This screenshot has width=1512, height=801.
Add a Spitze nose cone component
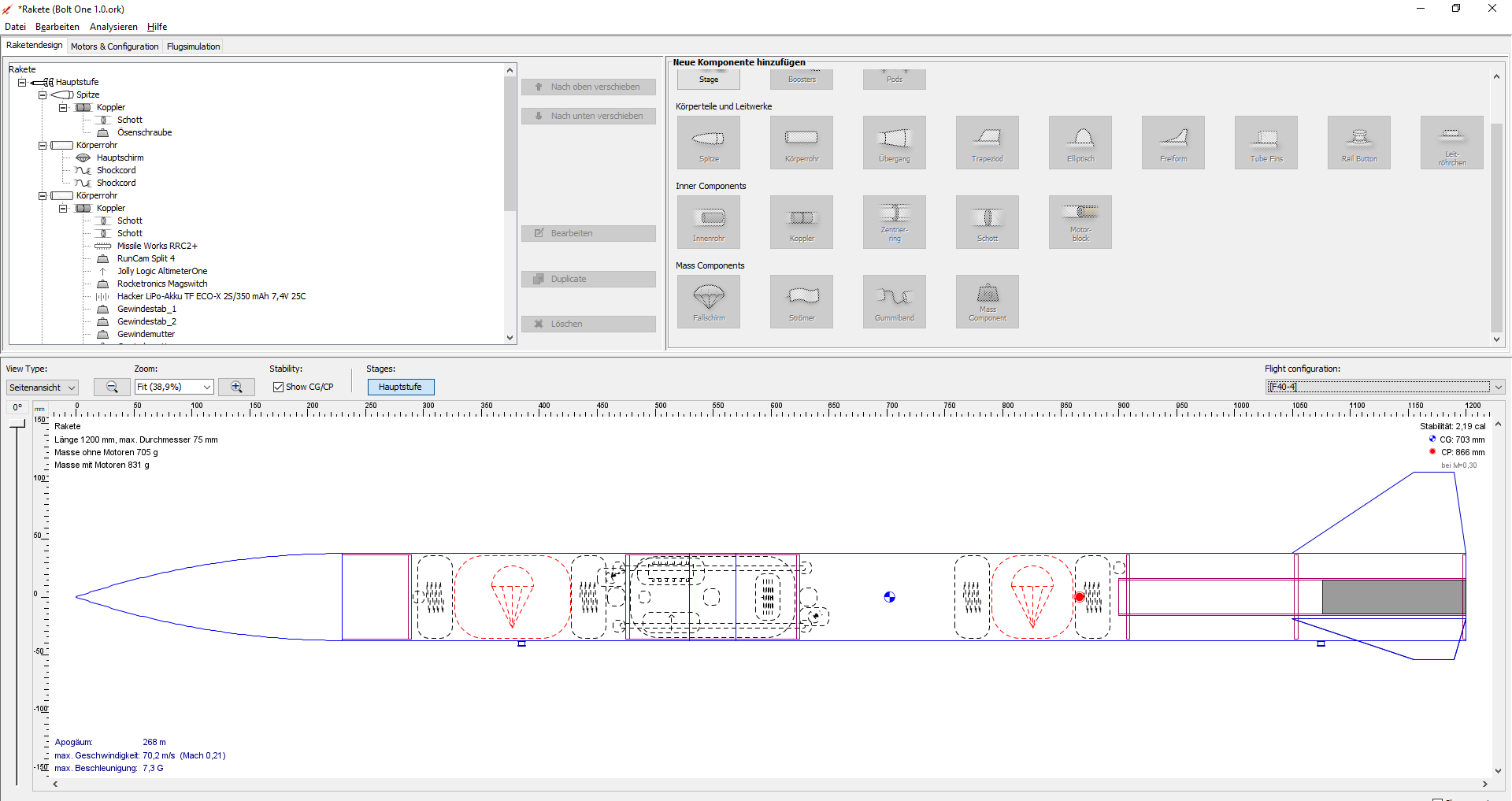[708, 143]
